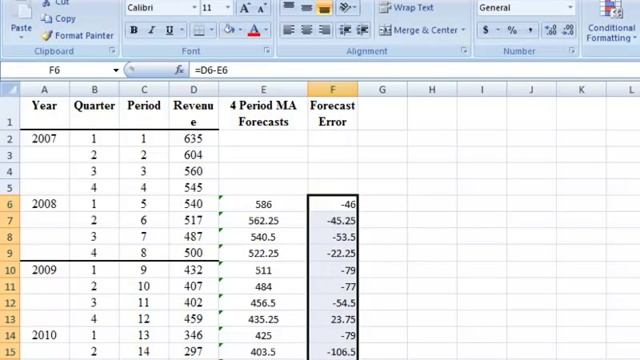Click Increase Decimal icon
Screen dimensions: 640x360
(x=550, y=30)
